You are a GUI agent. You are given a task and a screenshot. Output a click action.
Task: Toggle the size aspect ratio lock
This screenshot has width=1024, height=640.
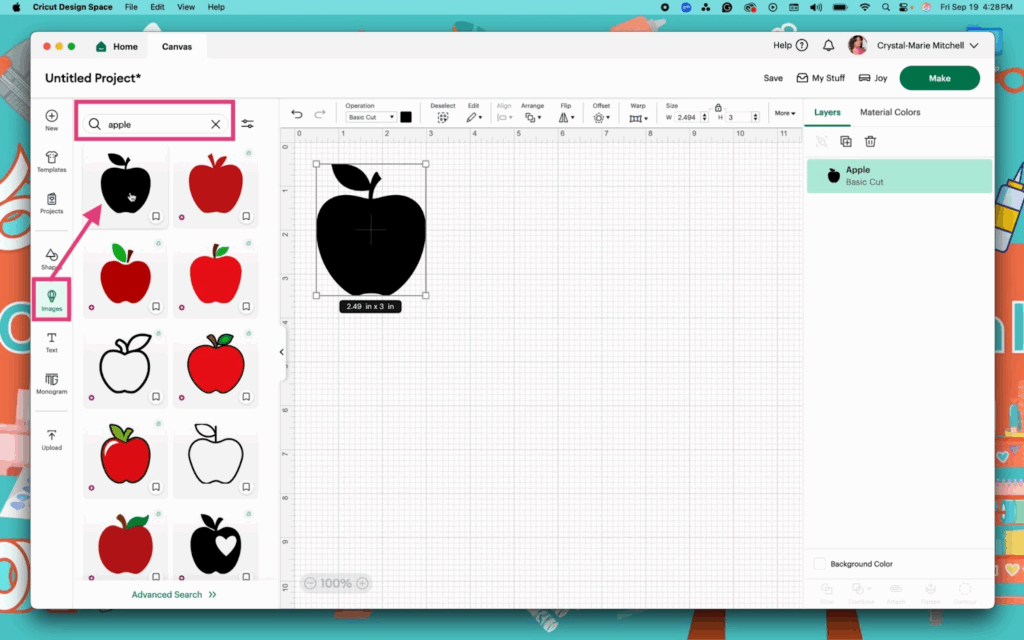click(718, 107)
